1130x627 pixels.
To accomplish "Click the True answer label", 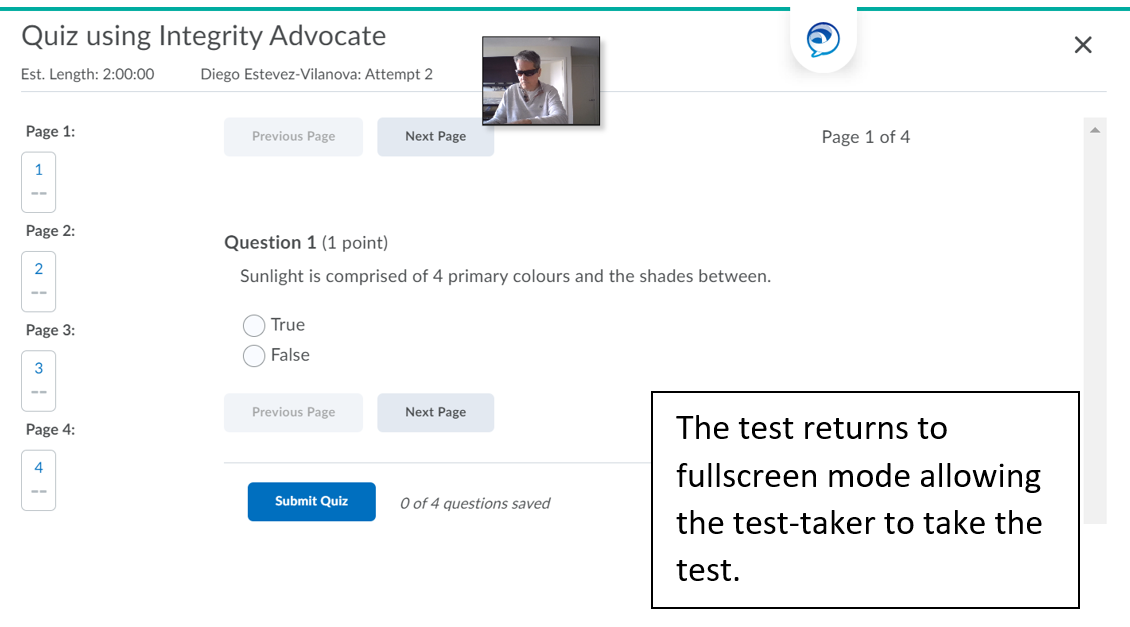I will click(288, 325).
